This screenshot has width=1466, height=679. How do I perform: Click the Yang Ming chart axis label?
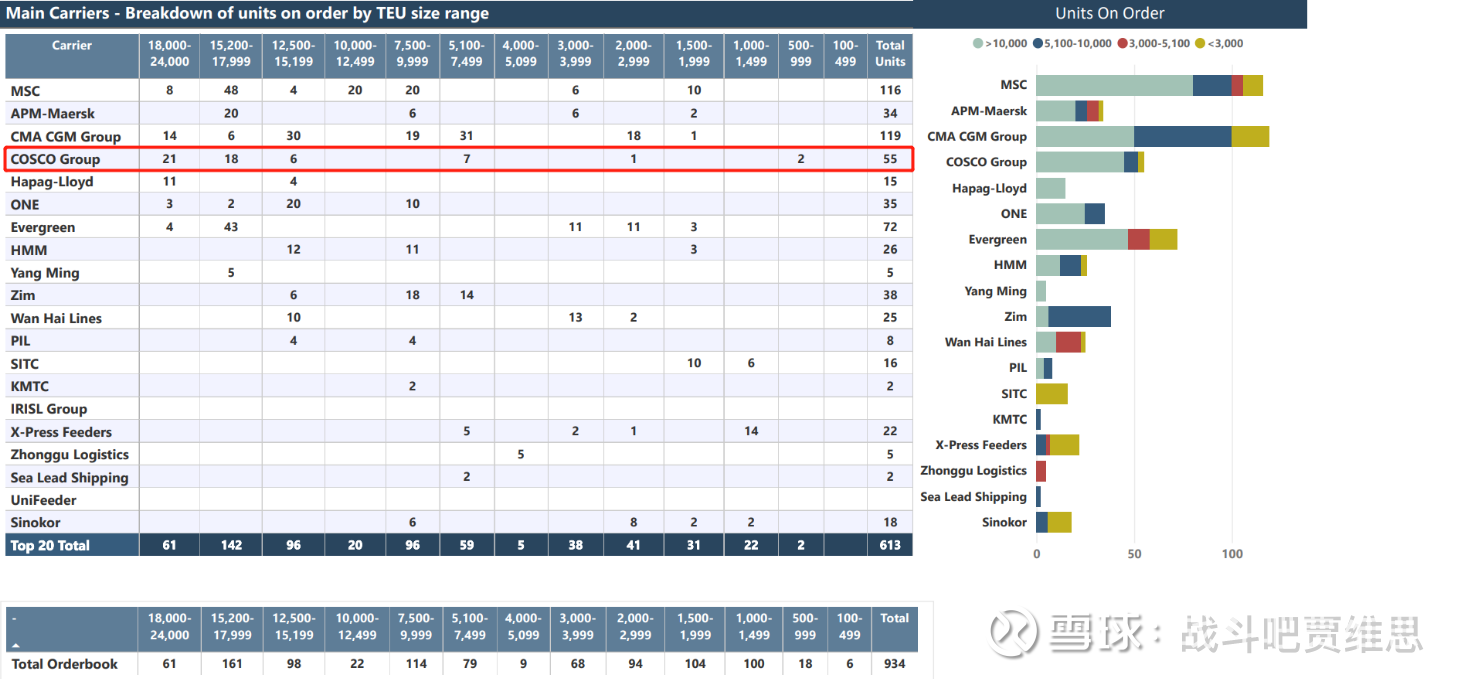point(995,291)
